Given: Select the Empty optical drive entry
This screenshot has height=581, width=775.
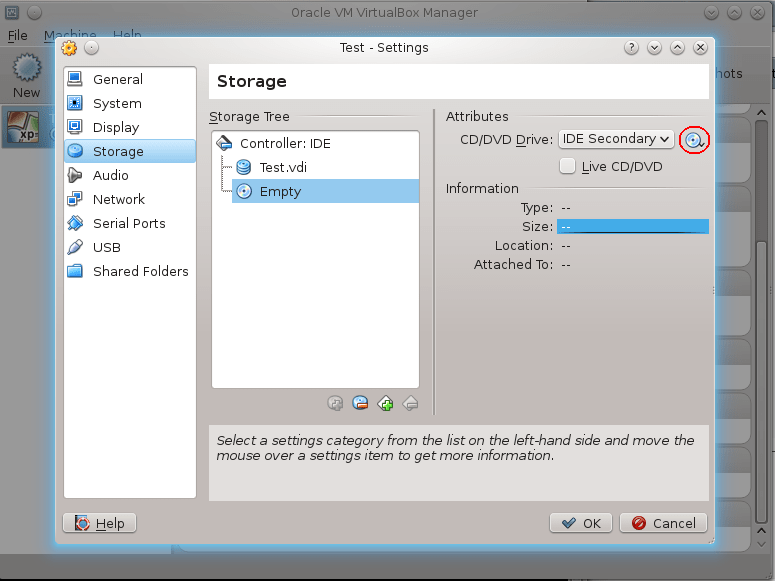Looking at the screenshot, I should [326, 191].
